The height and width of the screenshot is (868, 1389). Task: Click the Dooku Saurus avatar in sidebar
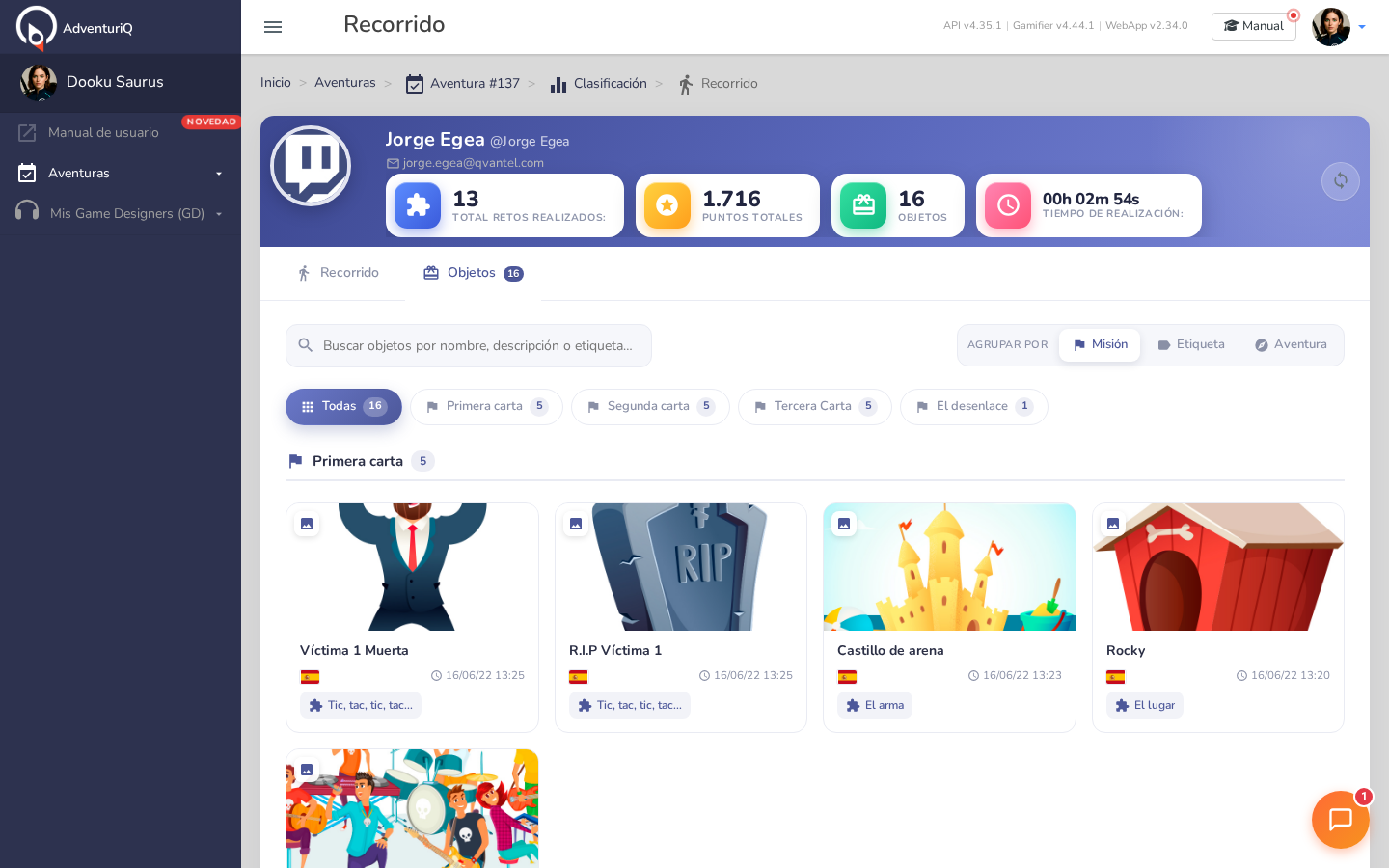39,82
